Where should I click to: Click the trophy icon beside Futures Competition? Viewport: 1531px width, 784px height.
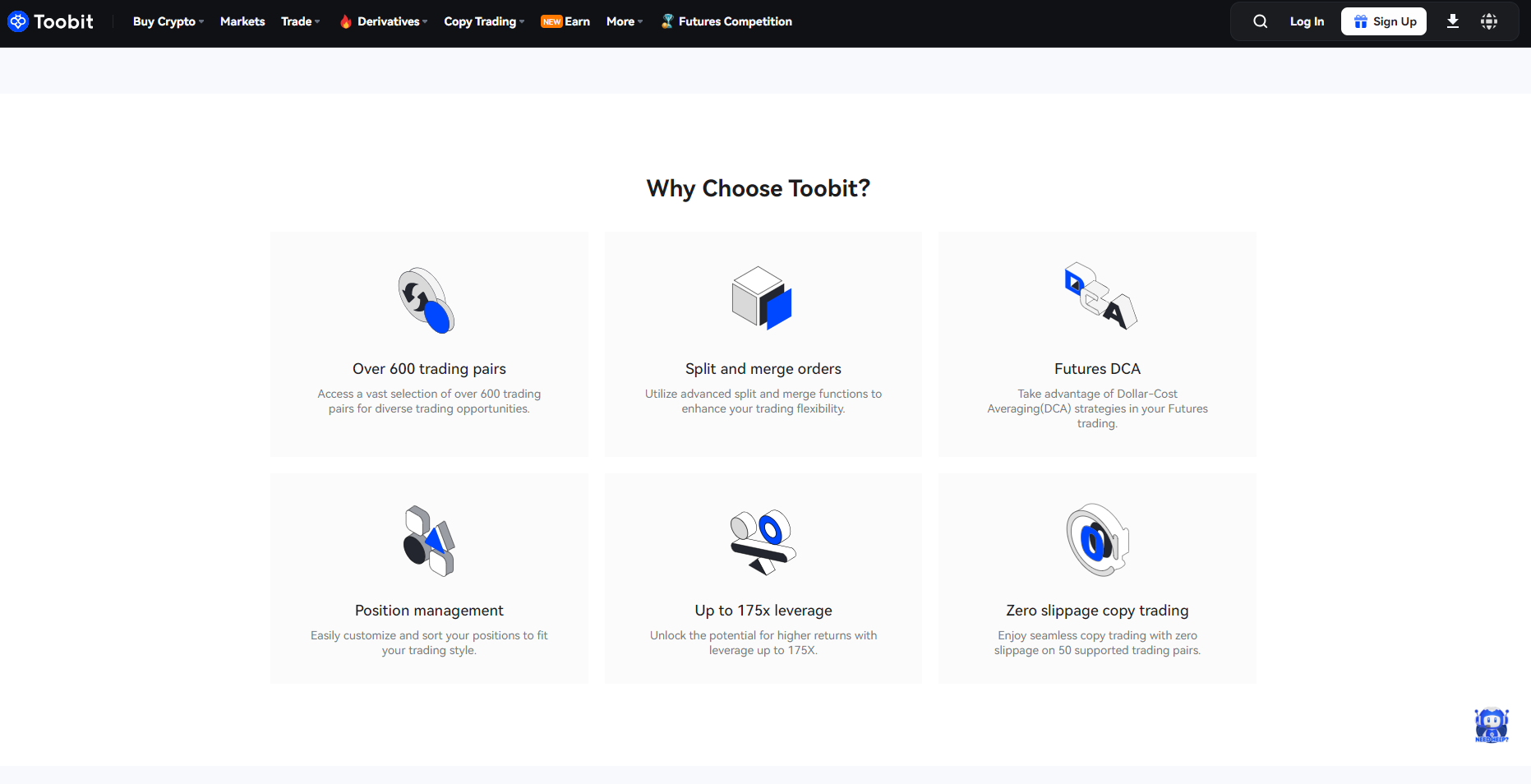pyautogui.click(x=667, y=21)
